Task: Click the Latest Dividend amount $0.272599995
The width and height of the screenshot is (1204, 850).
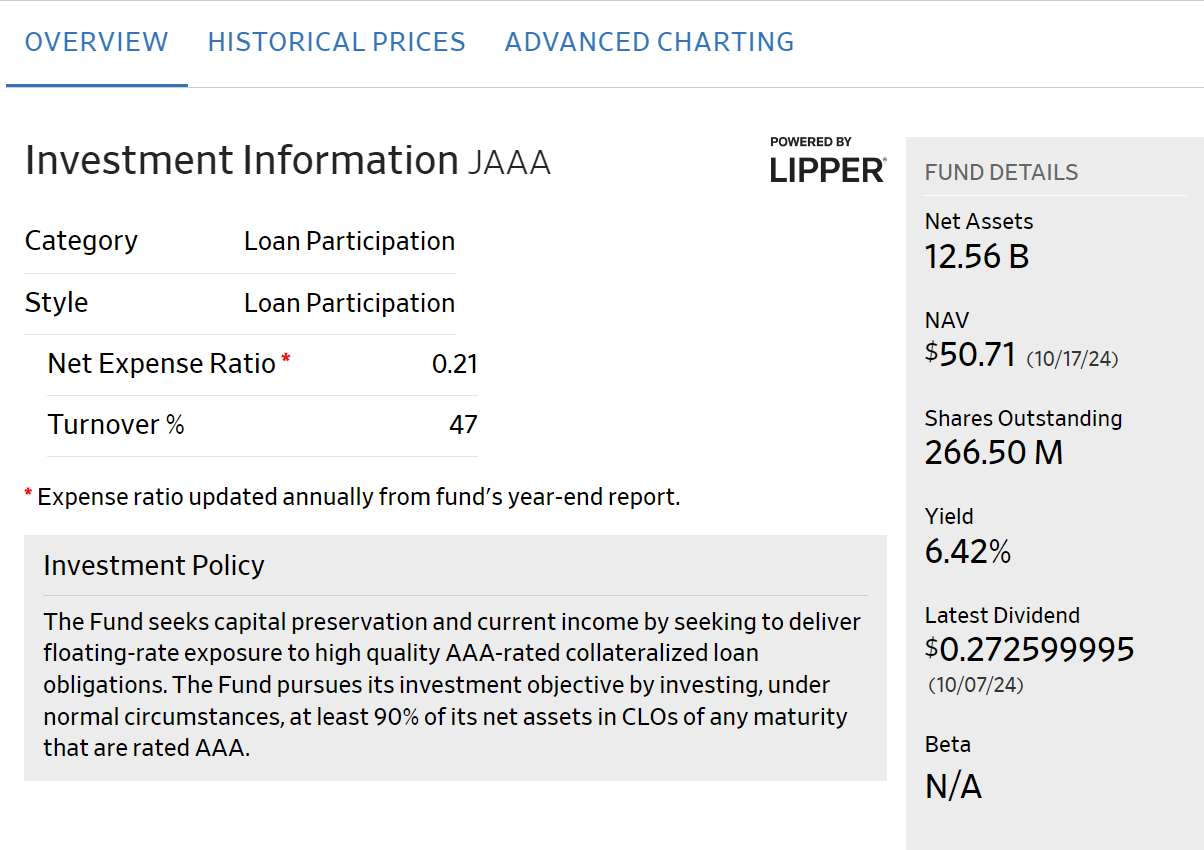Action: pyautogui.click(x=1030, y=649)
